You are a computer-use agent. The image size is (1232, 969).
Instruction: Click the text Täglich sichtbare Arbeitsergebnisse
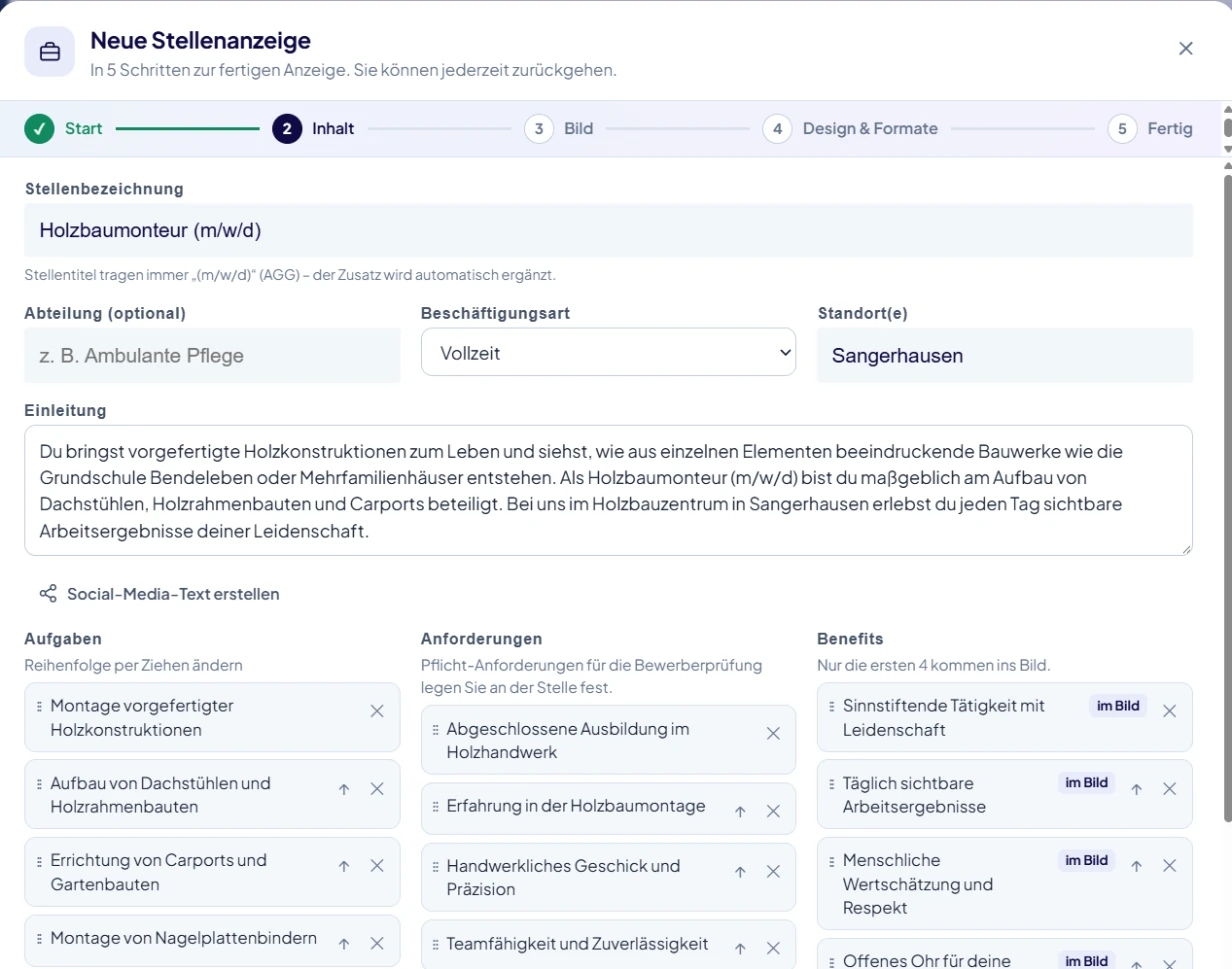[914, 795]
